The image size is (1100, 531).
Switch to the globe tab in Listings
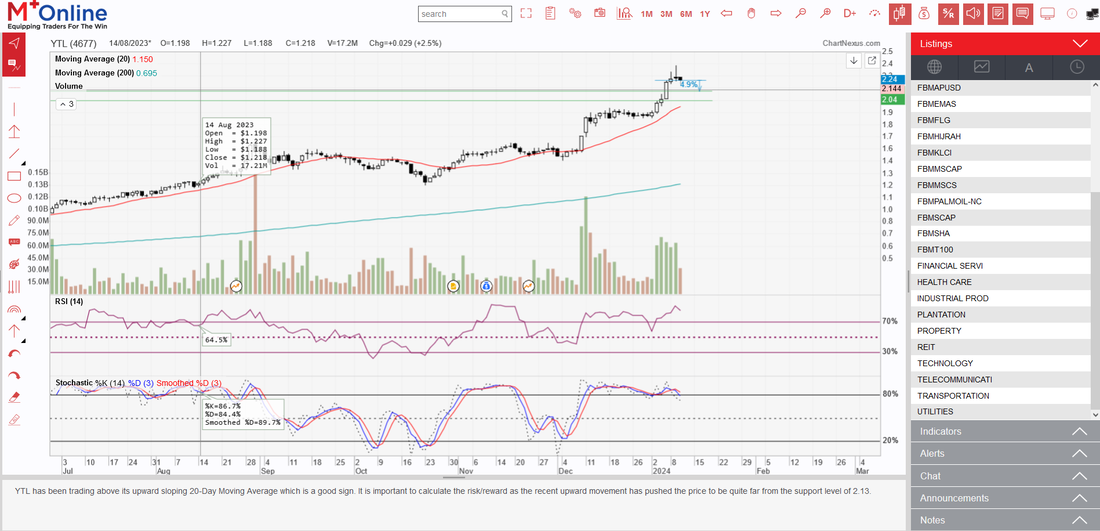(x=934, y=67)
